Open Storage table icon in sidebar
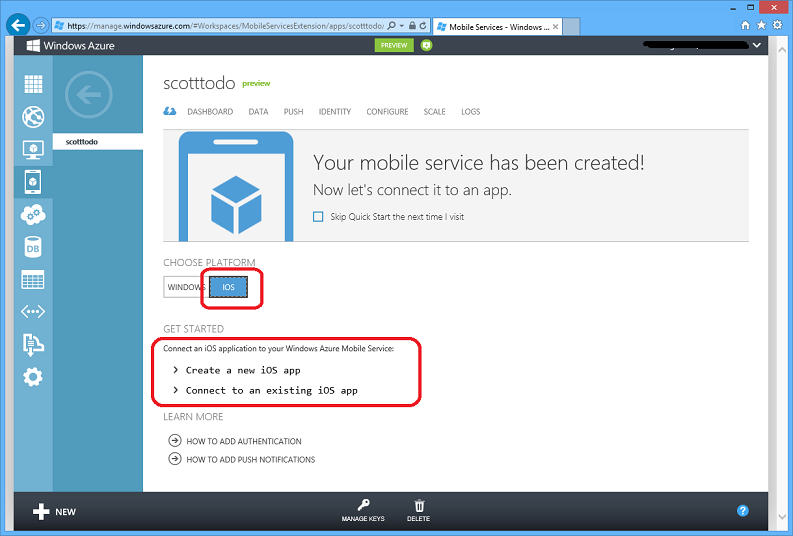 (33, 280)
